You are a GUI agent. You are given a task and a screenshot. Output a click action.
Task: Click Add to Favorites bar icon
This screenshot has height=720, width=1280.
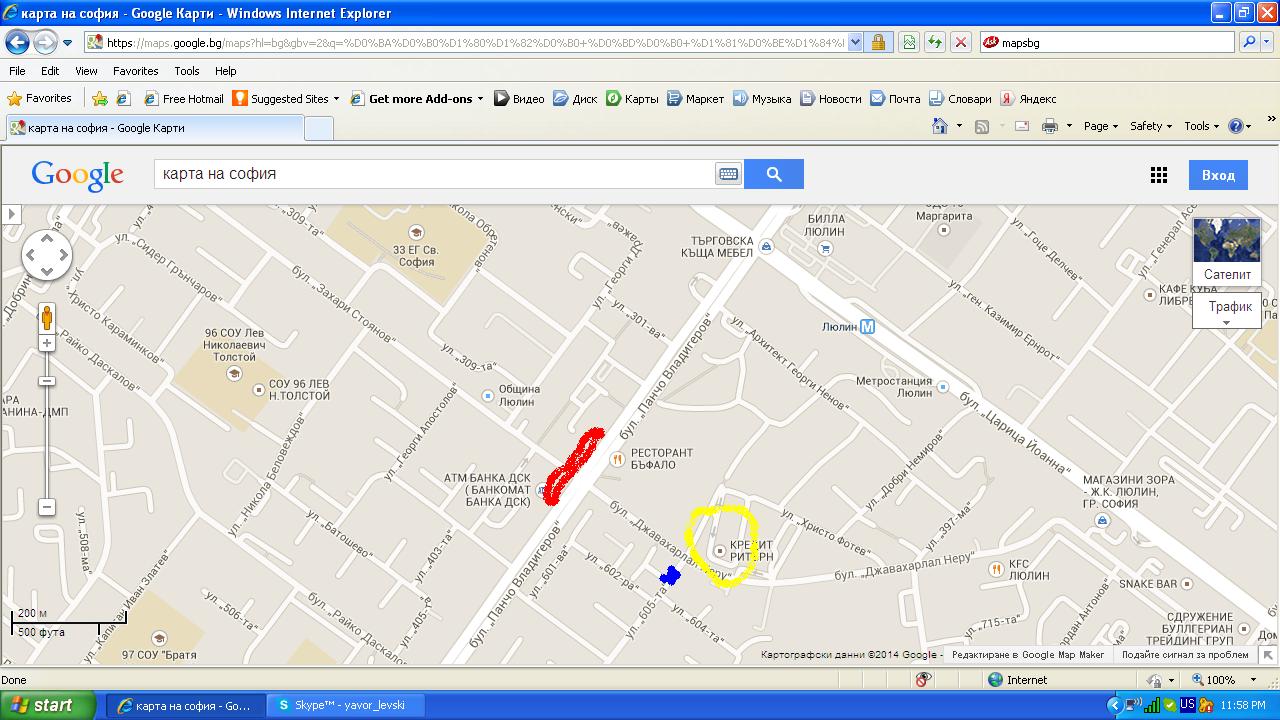pos(100,98)
